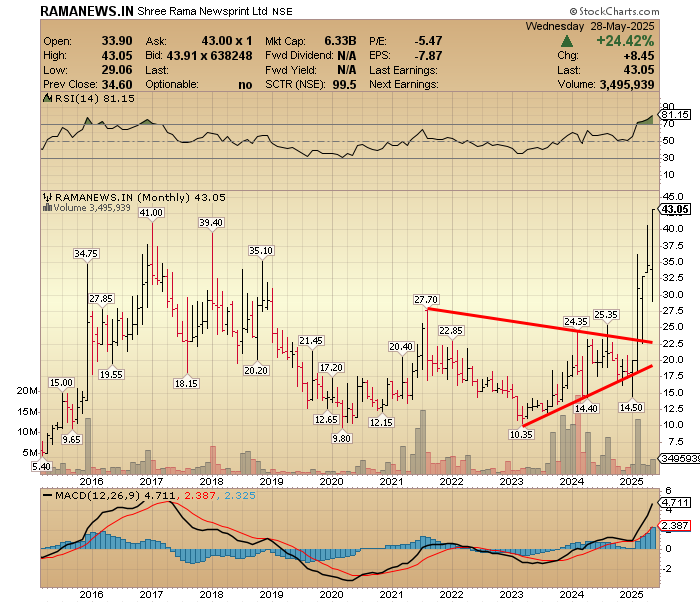Click the RSI indicator legend icon
The image size is (700, 603).
[x=47, y=98]
